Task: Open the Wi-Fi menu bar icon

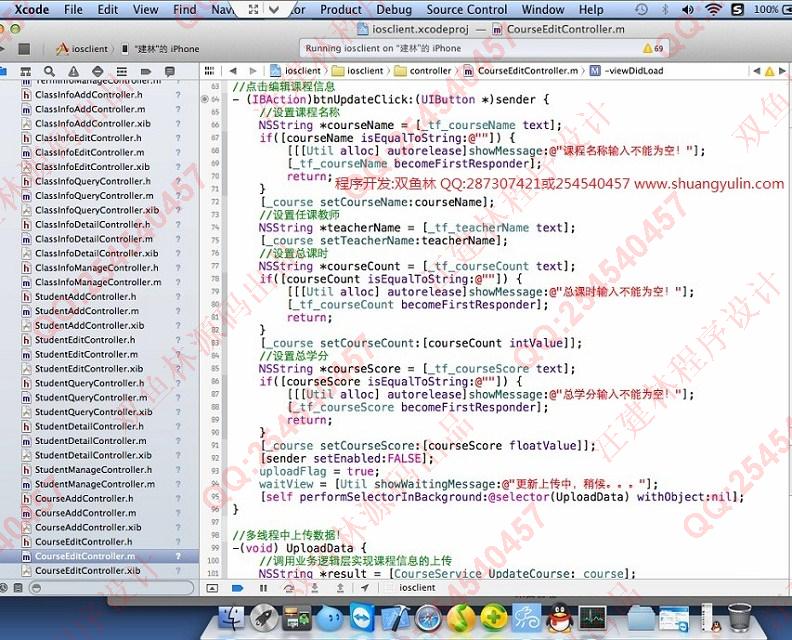Action: coord(713,10)
